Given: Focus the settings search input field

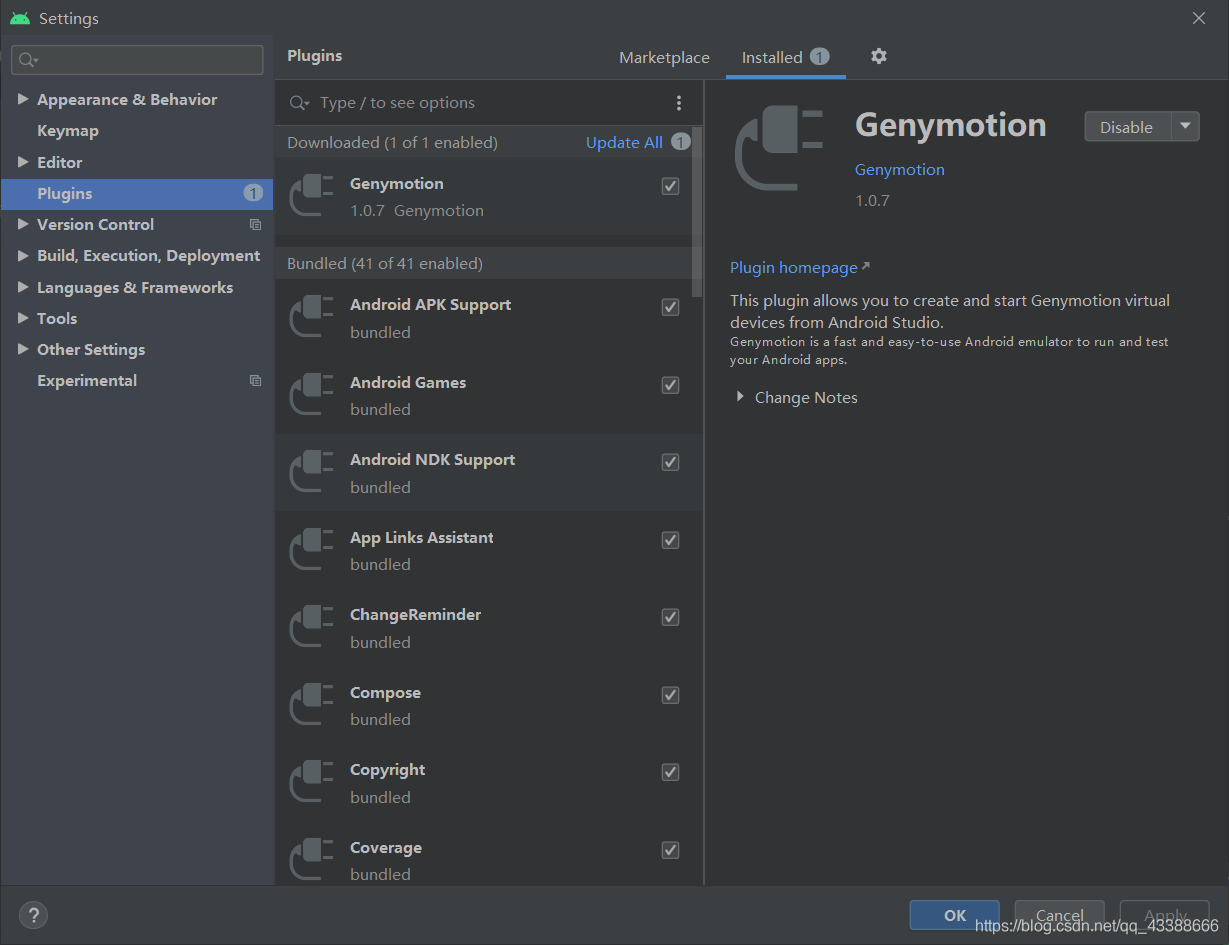Looking at the screenshot, I should pos(138,60).
